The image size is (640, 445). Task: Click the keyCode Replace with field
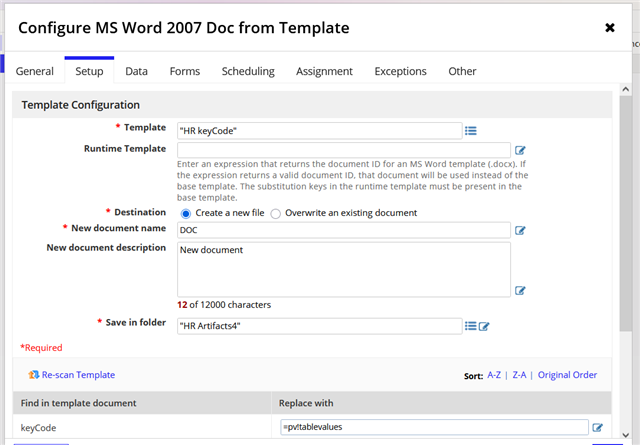pos(434,427)
